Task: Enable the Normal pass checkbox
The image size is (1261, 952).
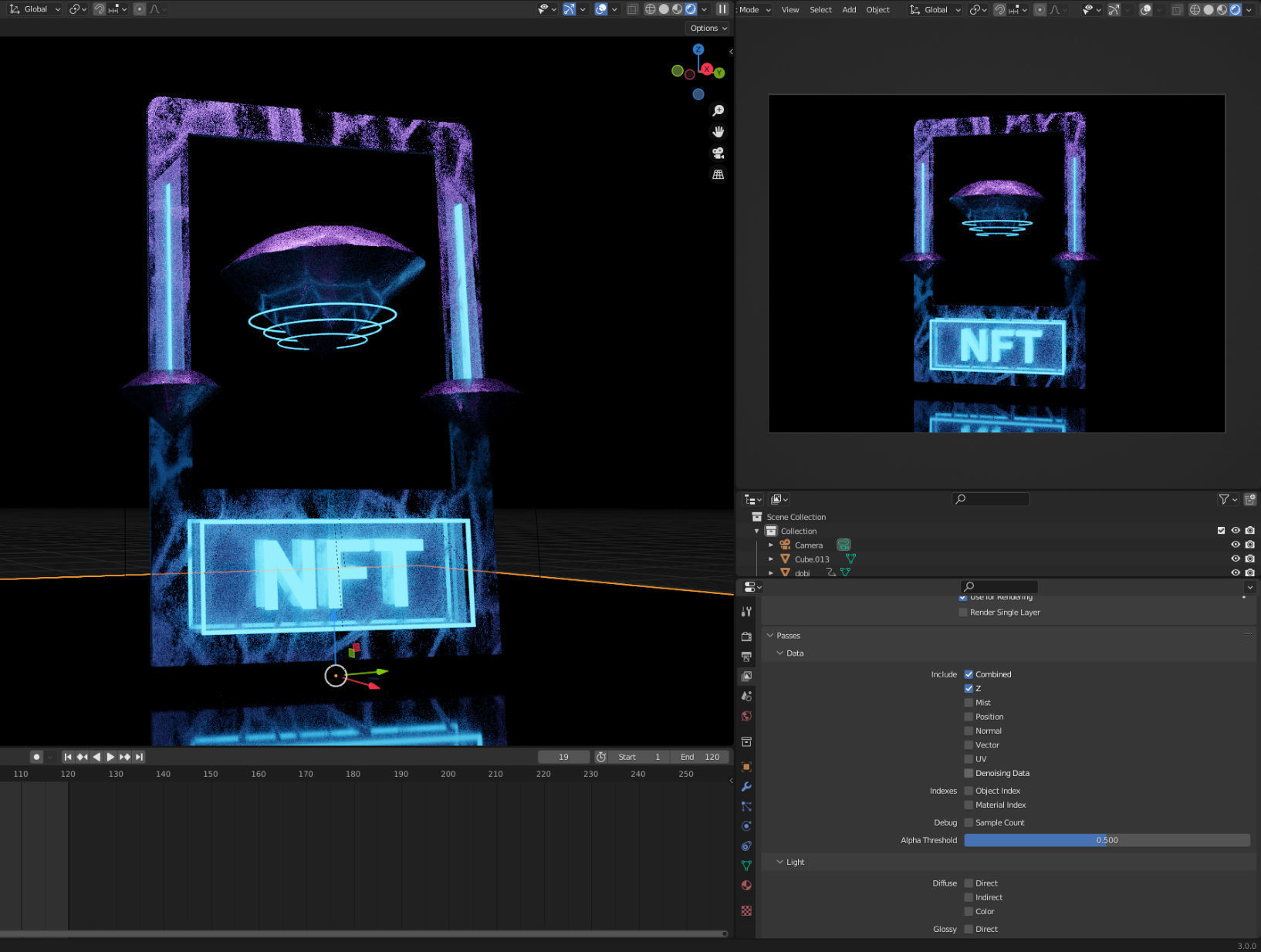Action: 969,731
